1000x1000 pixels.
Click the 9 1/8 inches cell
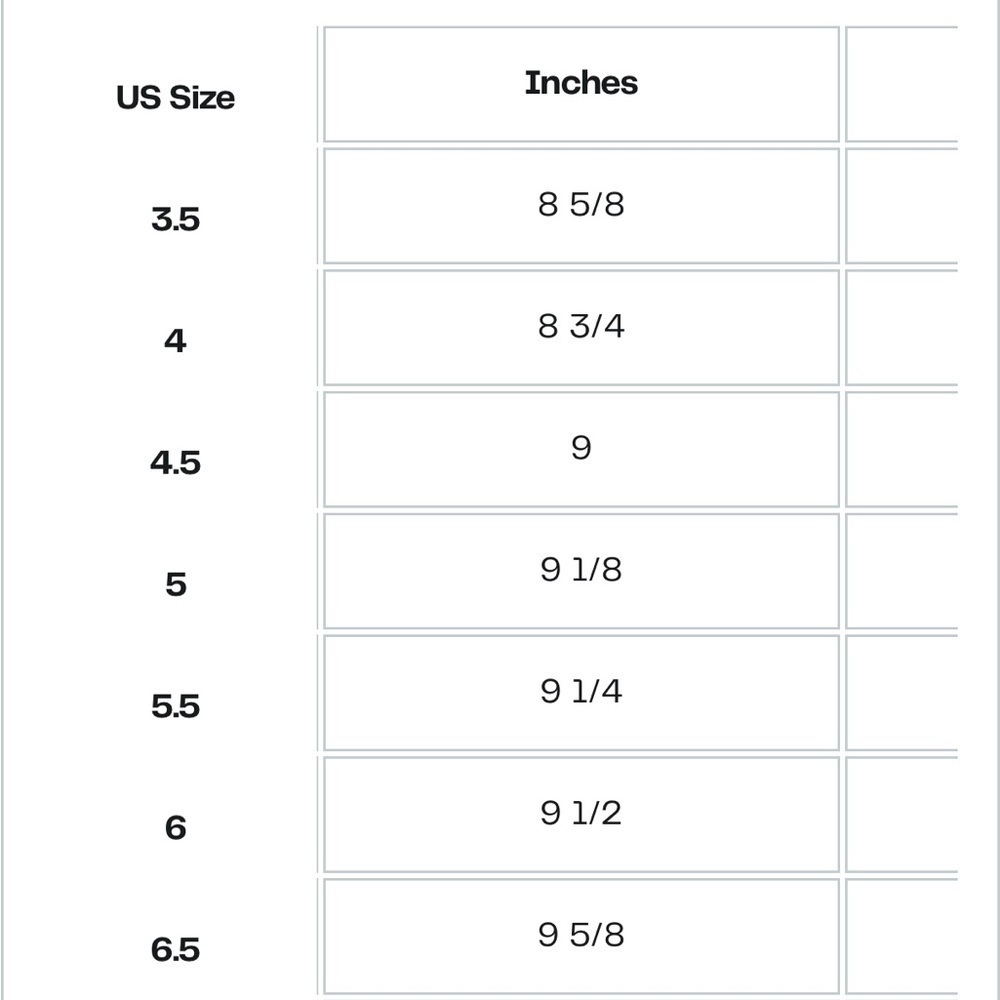(581, 571)
